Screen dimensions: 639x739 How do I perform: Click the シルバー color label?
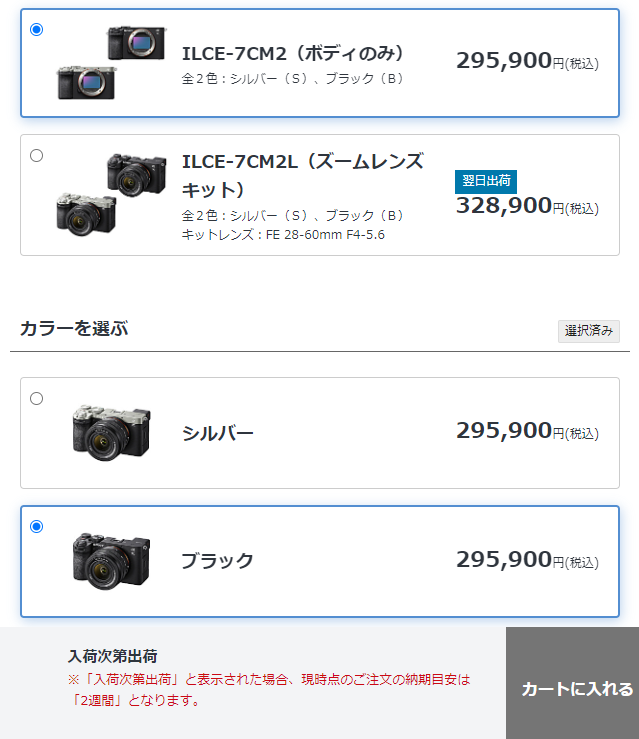click(218, 433)
